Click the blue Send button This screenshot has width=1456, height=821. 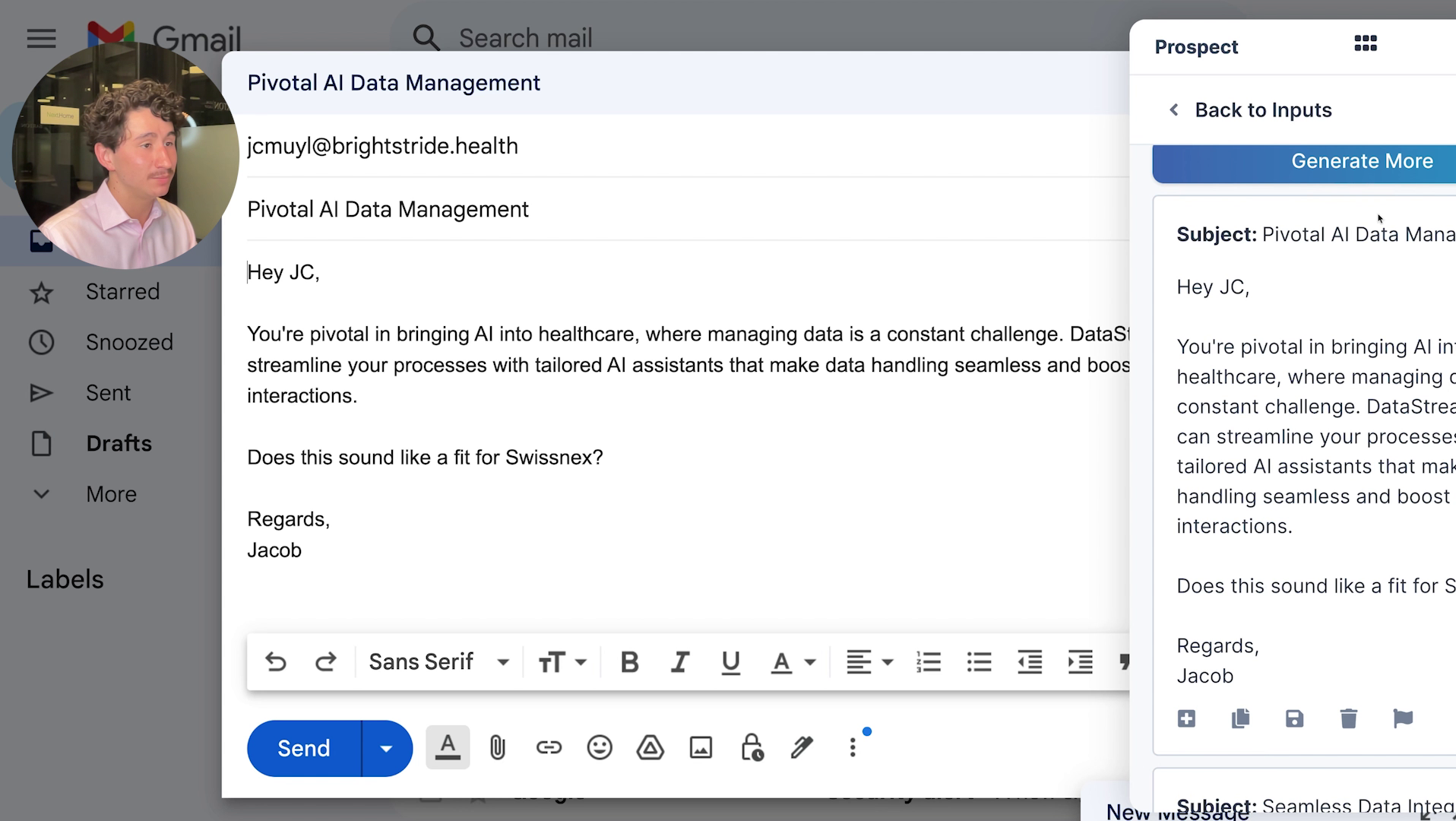304,749
